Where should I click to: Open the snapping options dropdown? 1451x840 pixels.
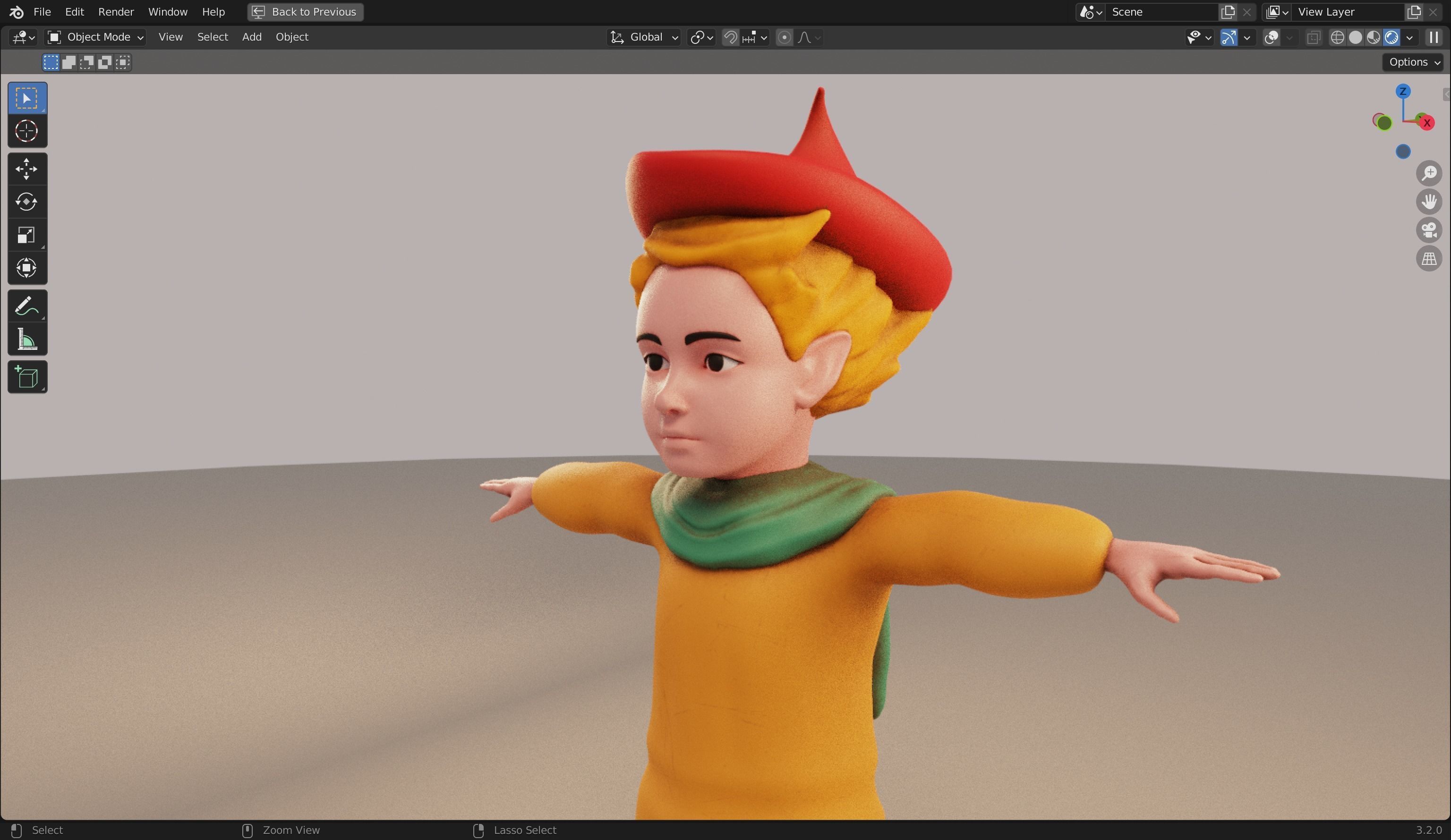click(755, 37)
